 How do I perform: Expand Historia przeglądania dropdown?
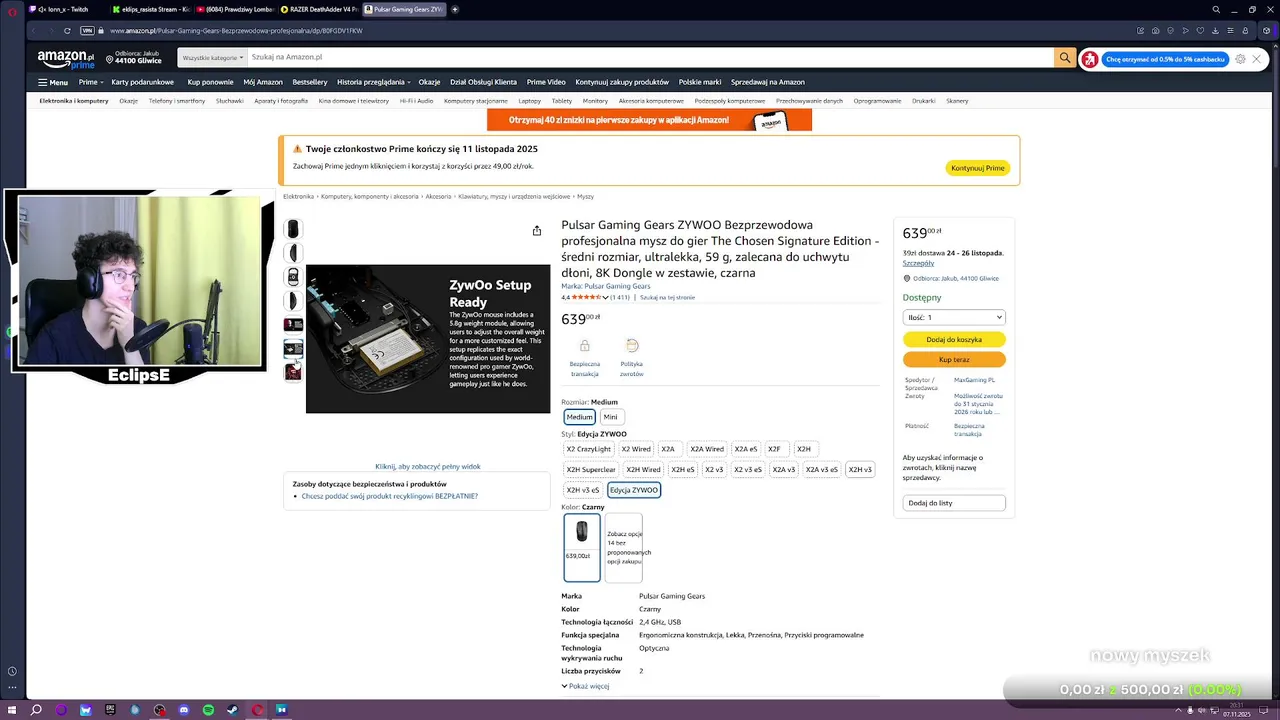click(374, 82)
